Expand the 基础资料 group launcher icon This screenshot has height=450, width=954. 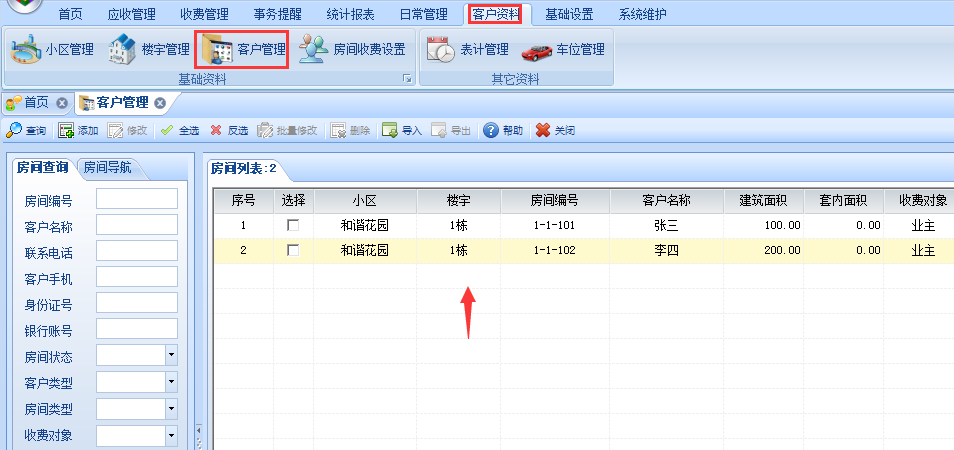(408, 78)
